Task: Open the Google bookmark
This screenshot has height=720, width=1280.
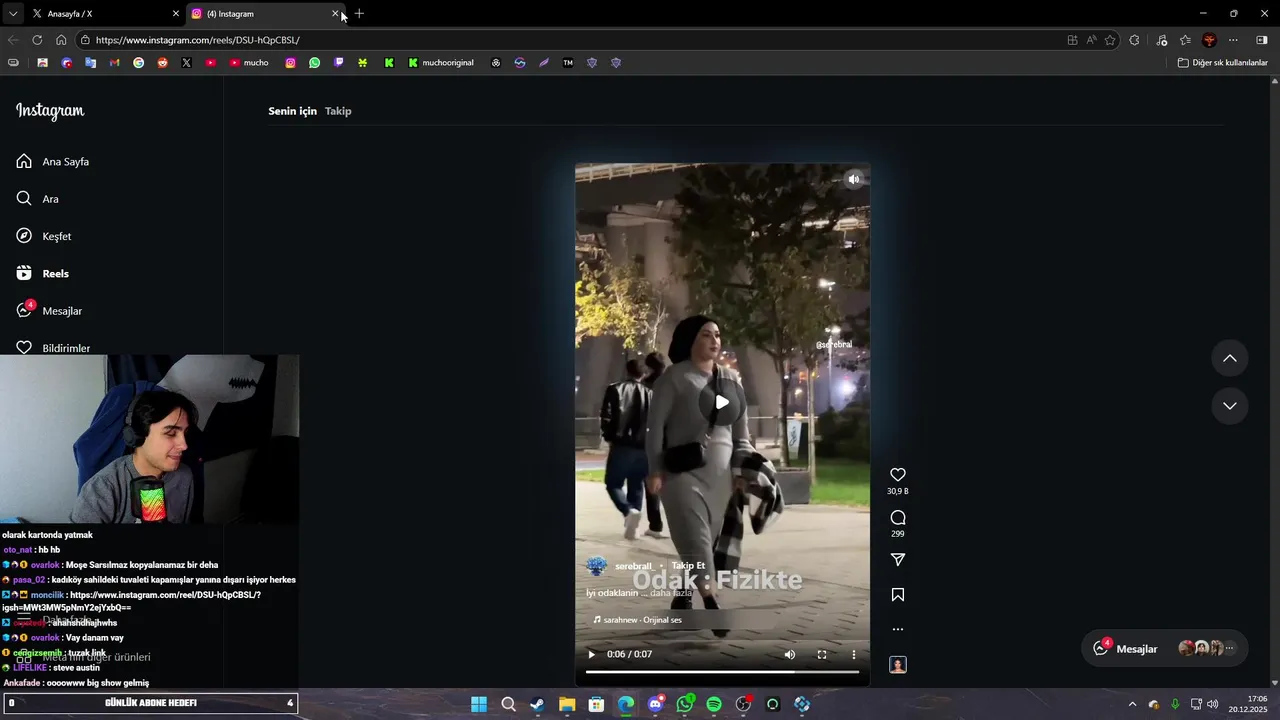Action: coord(138,63)
